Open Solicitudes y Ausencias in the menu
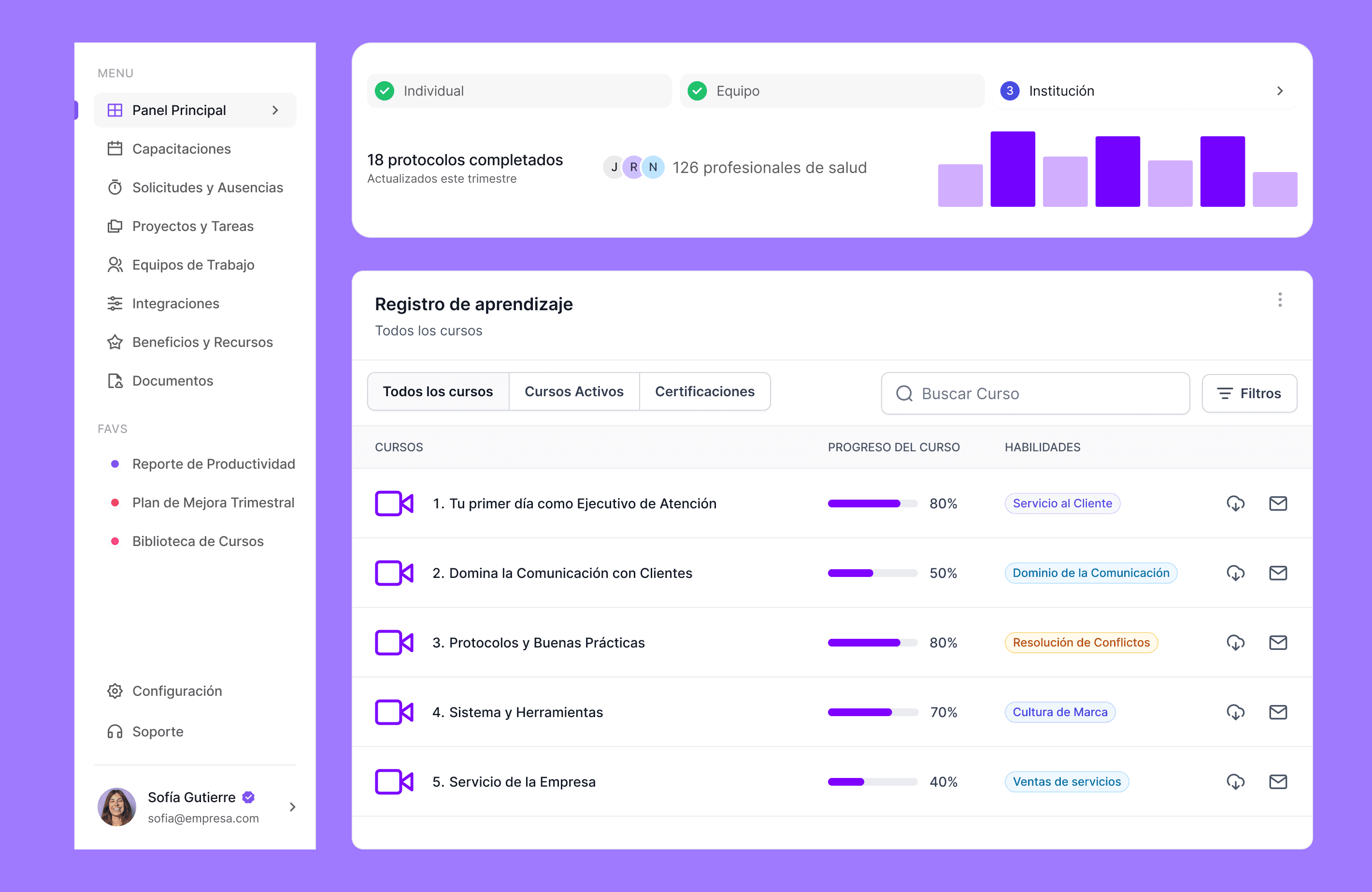Image resolution: width=1372 pixels, height=892 pixels. point(195,187)
